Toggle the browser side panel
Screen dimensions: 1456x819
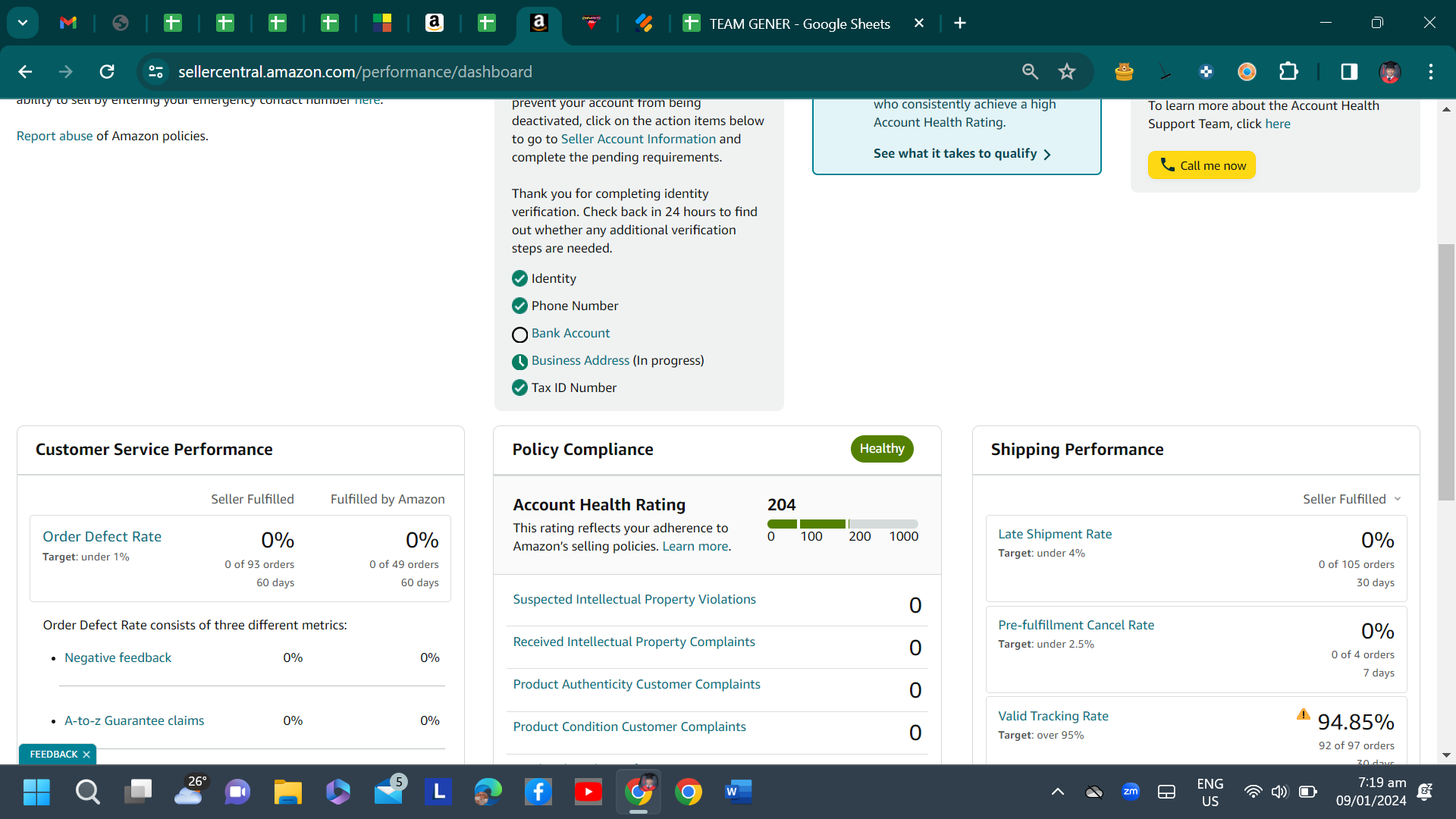1349,71
